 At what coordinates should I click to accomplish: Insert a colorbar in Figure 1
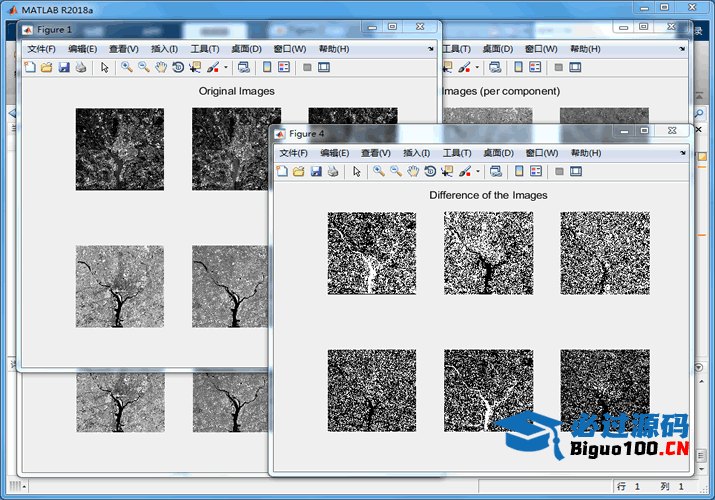(267, 68)
